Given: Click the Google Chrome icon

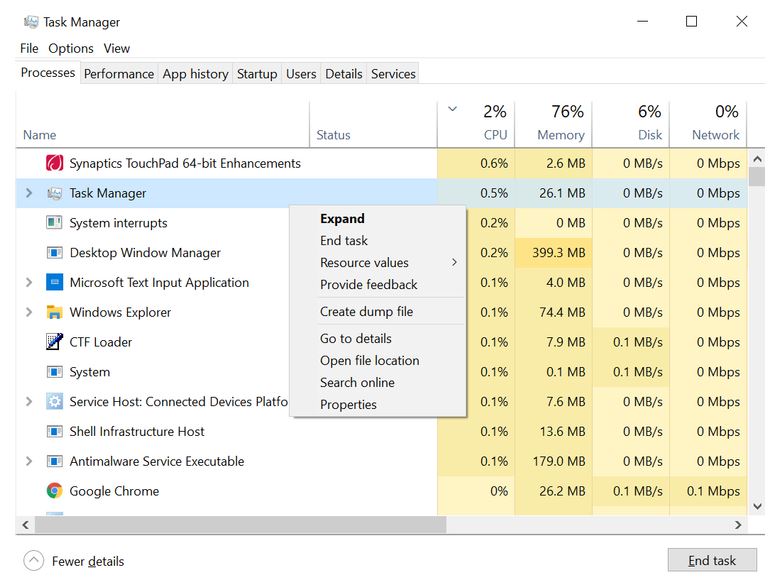Looking at the screenshot, I should (54, 491).
